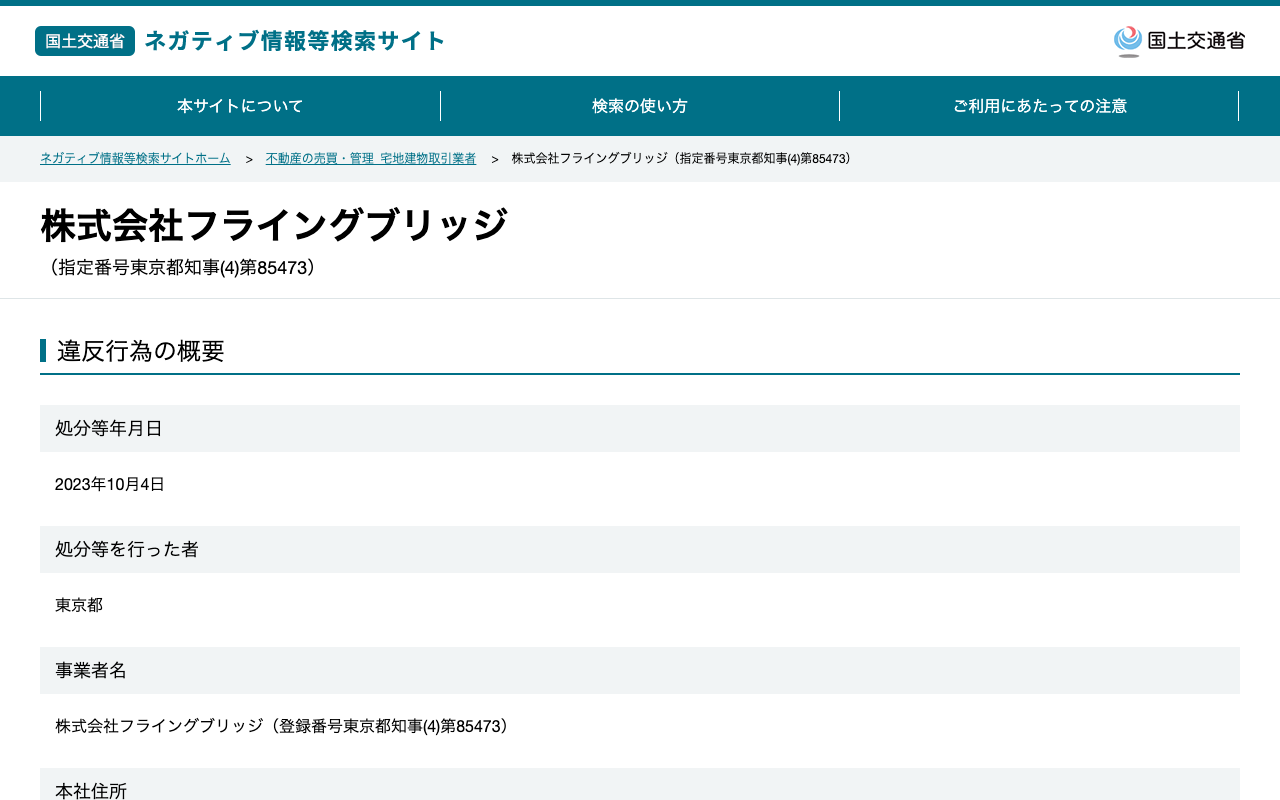Screen dimensions: 1280x800
Task: Click the 本社住所 field label
Action: 91,790
